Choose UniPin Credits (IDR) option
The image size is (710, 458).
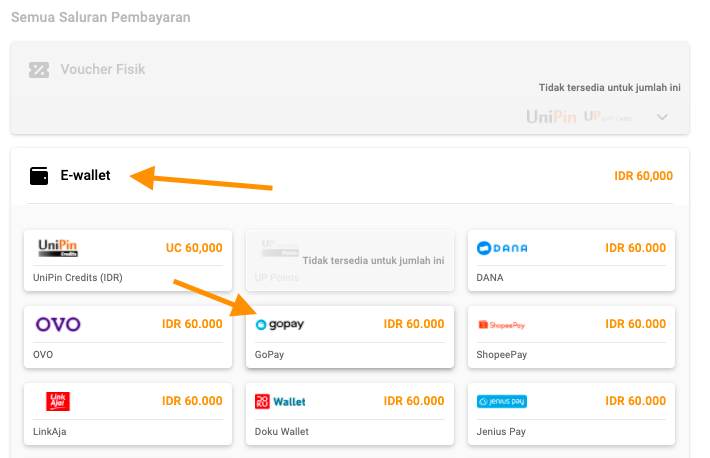coord(80,277)
